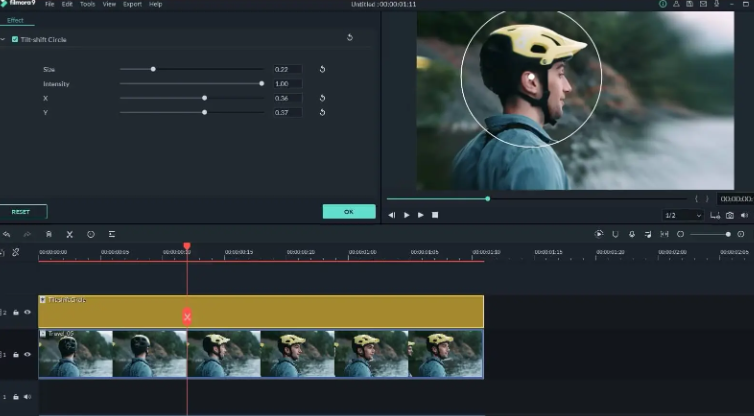Click the Size slider handle
The height and width of the screenshot is (416, 754).
(153, 69)
